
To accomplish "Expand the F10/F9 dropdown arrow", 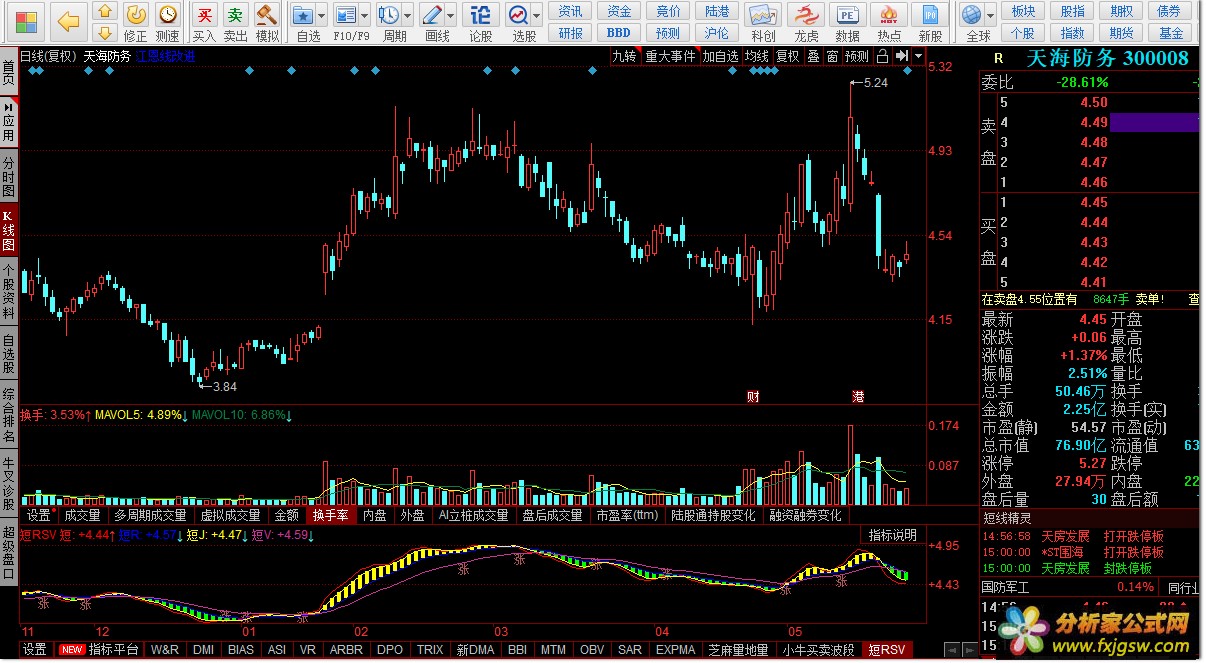I will click(364, 16).
